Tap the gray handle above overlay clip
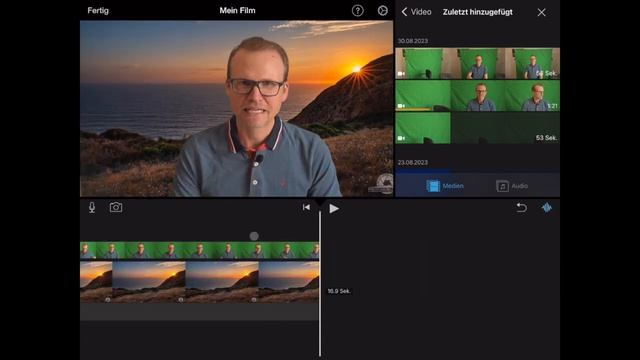640x360 pixels. pos(254,236)
